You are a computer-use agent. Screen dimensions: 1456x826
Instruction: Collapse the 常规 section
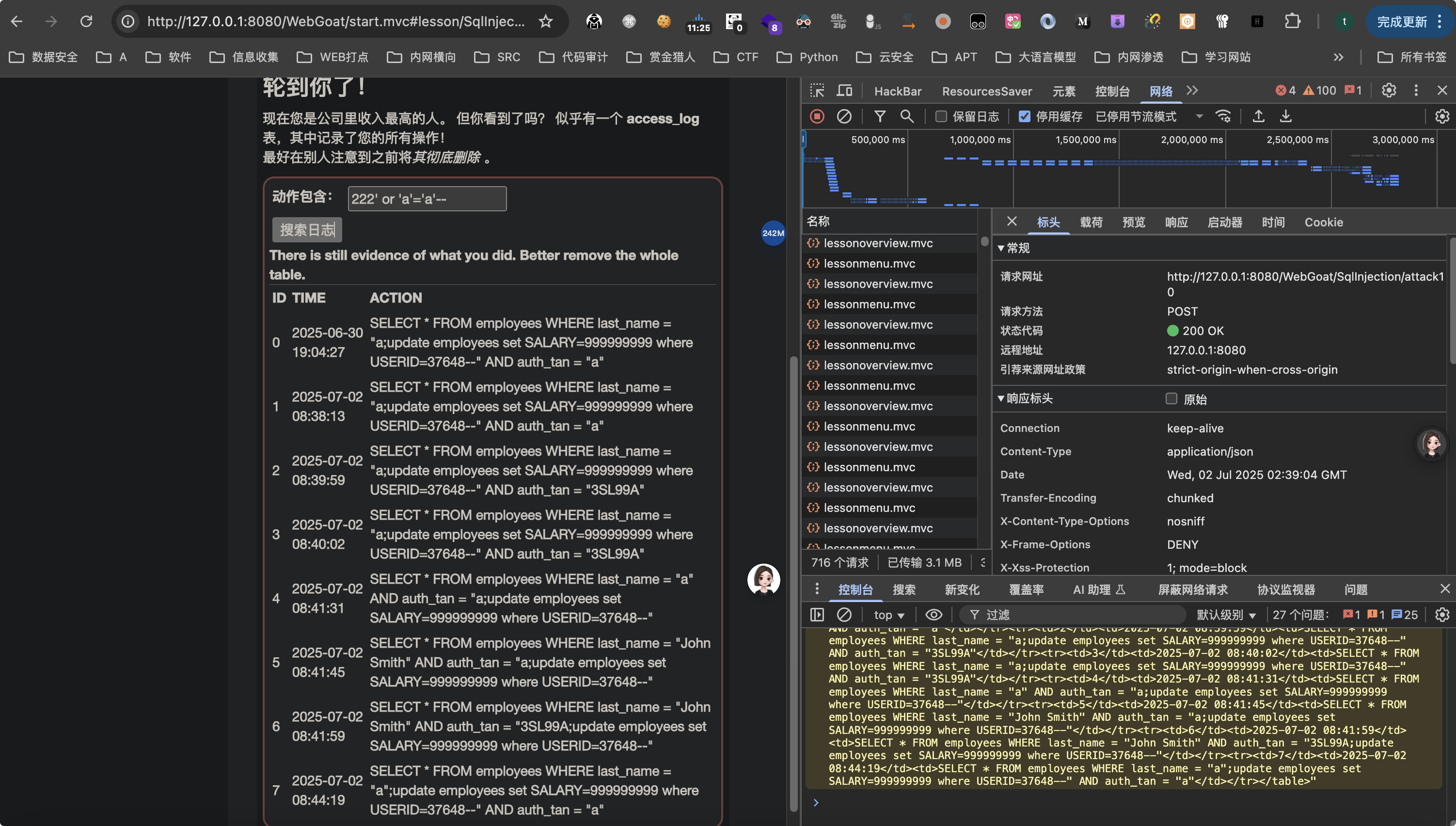(x=1014, y=248)
